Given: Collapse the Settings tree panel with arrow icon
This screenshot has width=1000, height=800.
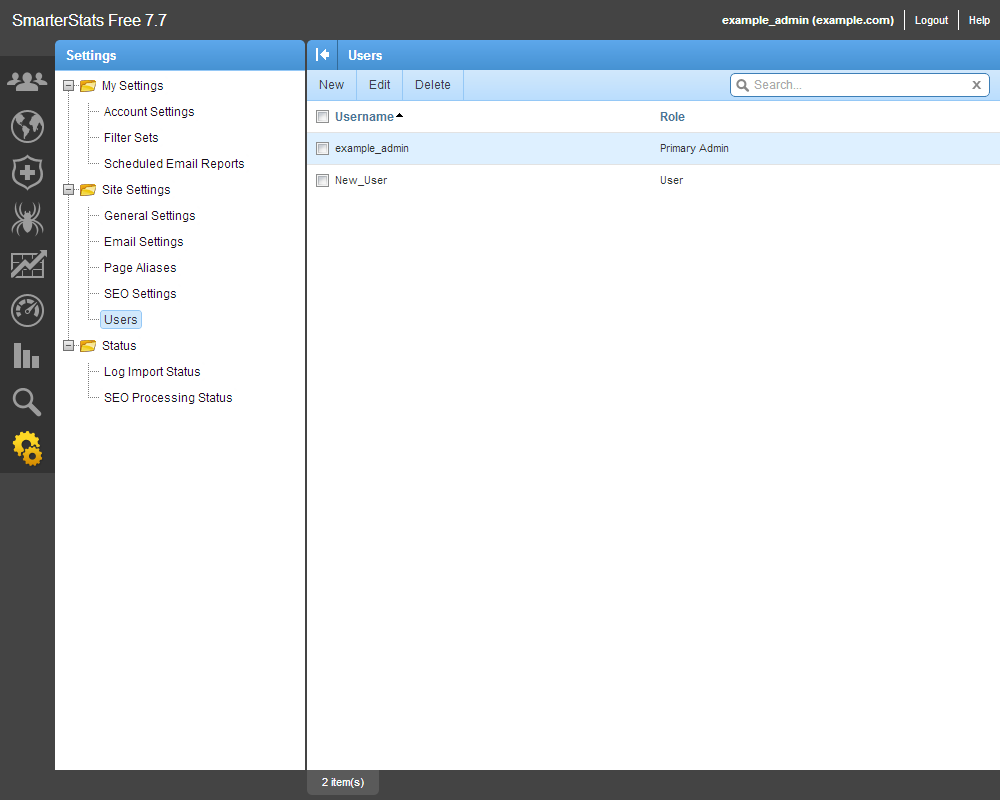Looking at the screenshot, I should tap(323, 55).
